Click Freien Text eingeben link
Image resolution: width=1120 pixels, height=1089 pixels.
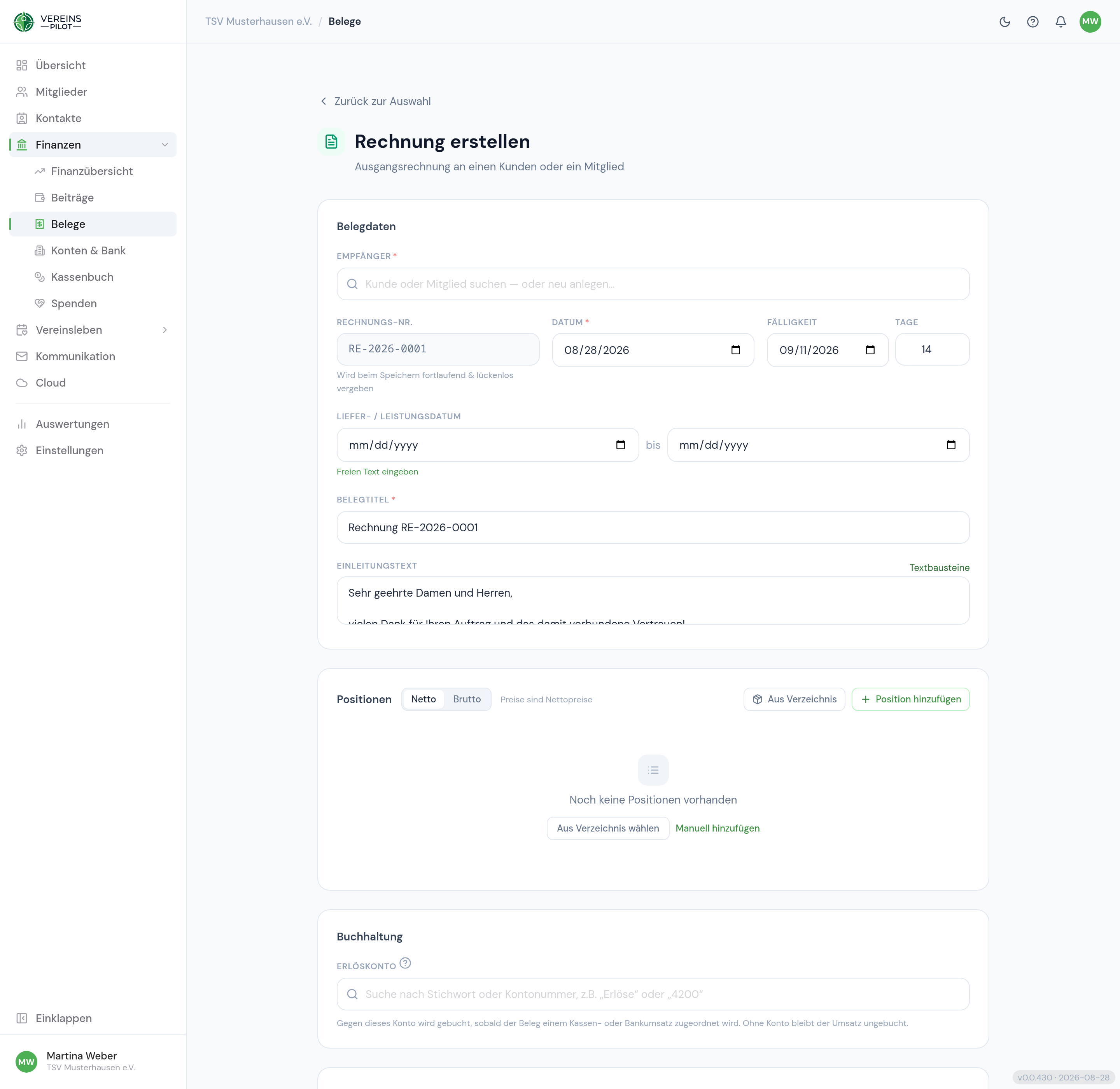(x=378, y=472)
